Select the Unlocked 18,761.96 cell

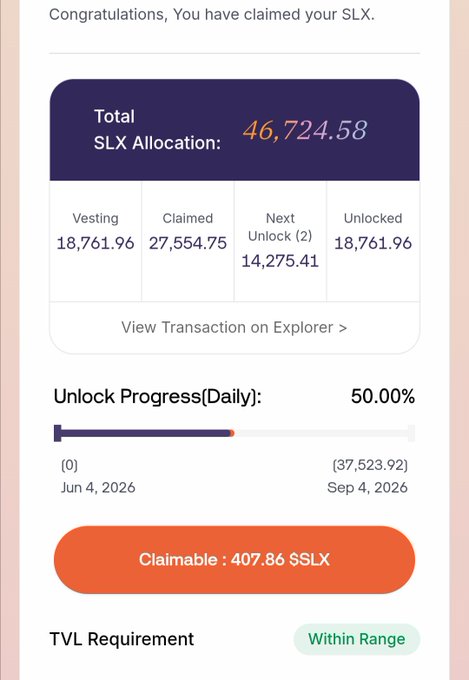click(x=373, y=241)
